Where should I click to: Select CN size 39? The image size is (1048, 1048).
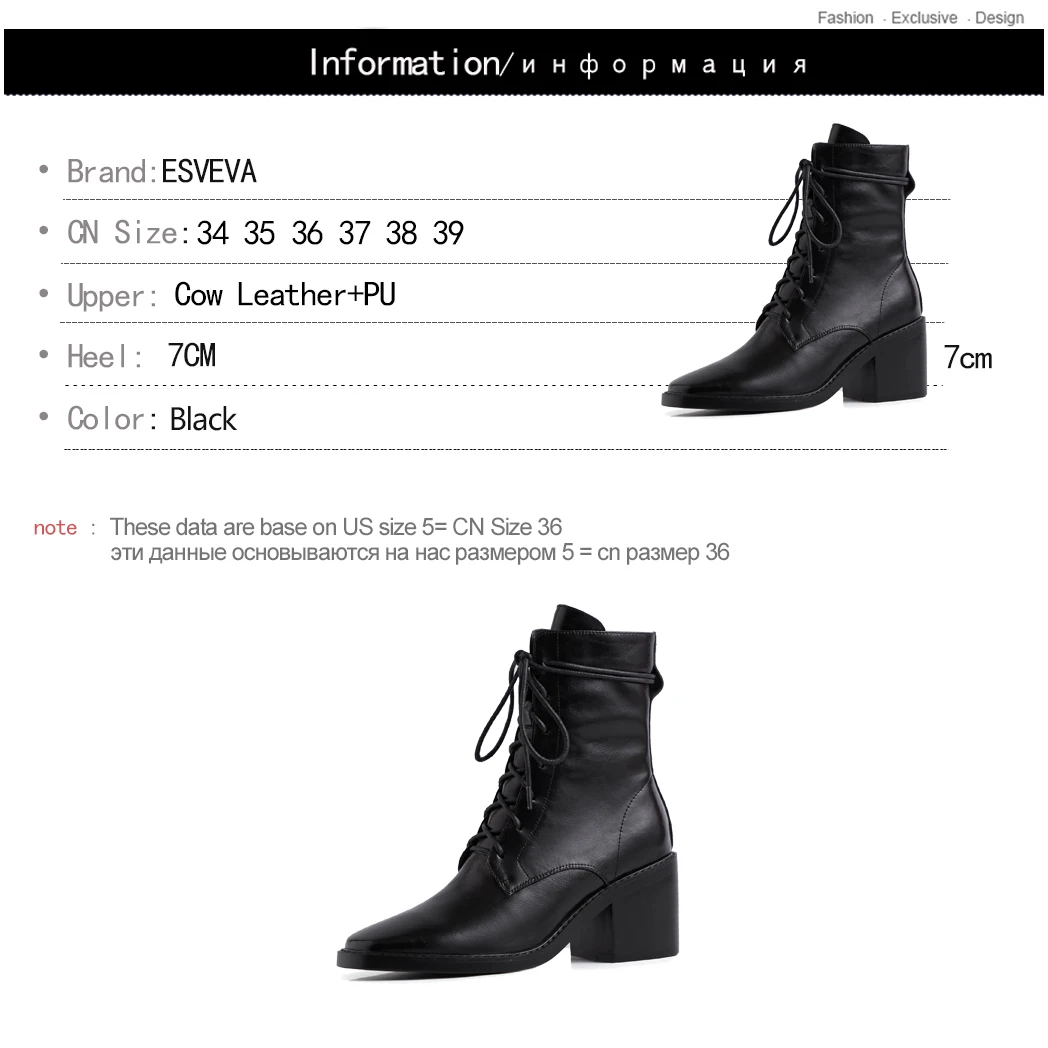pyautogui.click(x=448, y=233)
